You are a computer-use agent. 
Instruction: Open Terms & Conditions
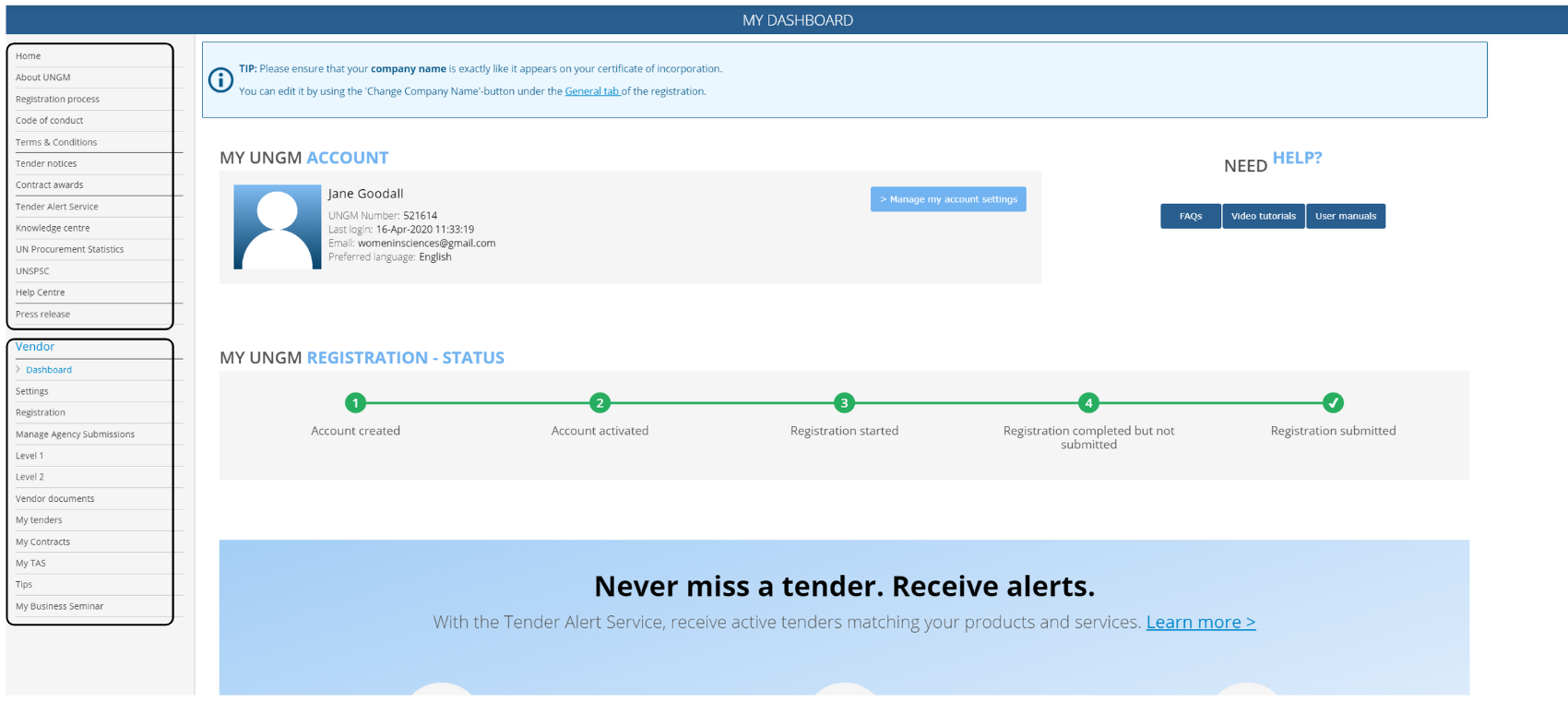tap(56, 142)
